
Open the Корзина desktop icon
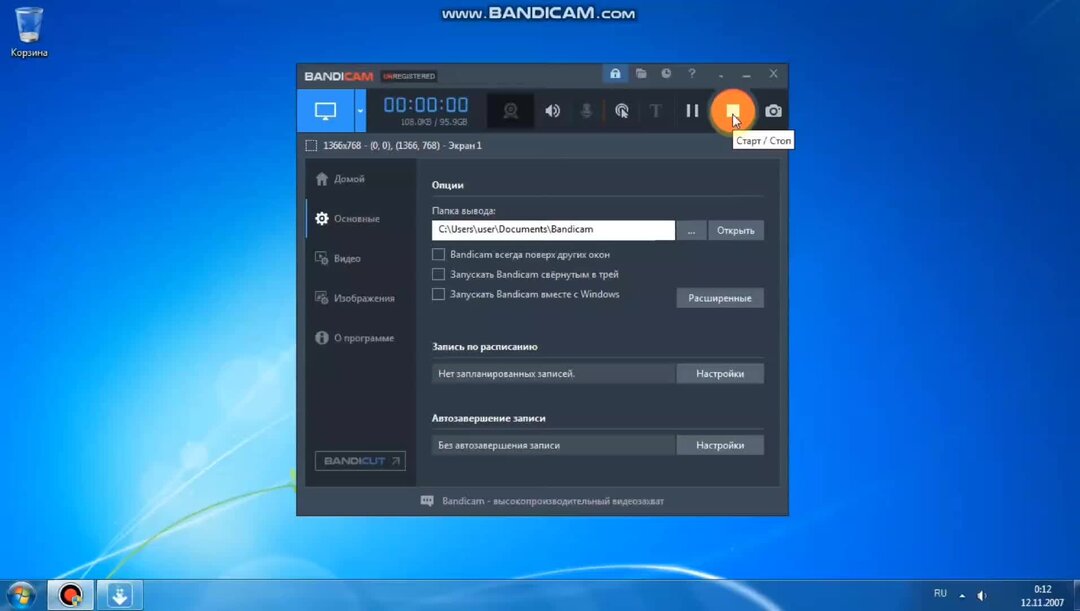29,32
